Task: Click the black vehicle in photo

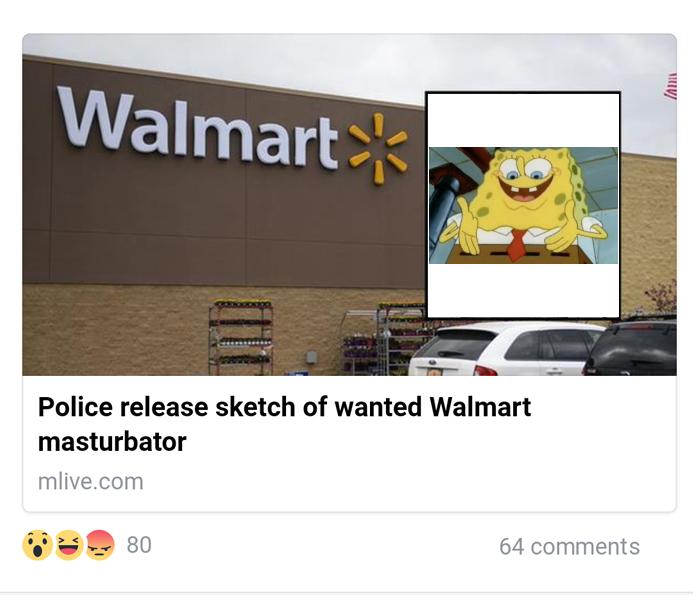Action: (x=631, y=346)
